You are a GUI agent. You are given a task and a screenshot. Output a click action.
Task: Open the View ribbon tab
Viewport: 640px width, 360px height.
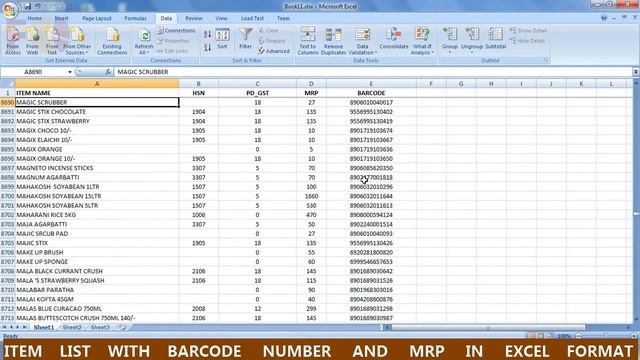pos(221,18)
